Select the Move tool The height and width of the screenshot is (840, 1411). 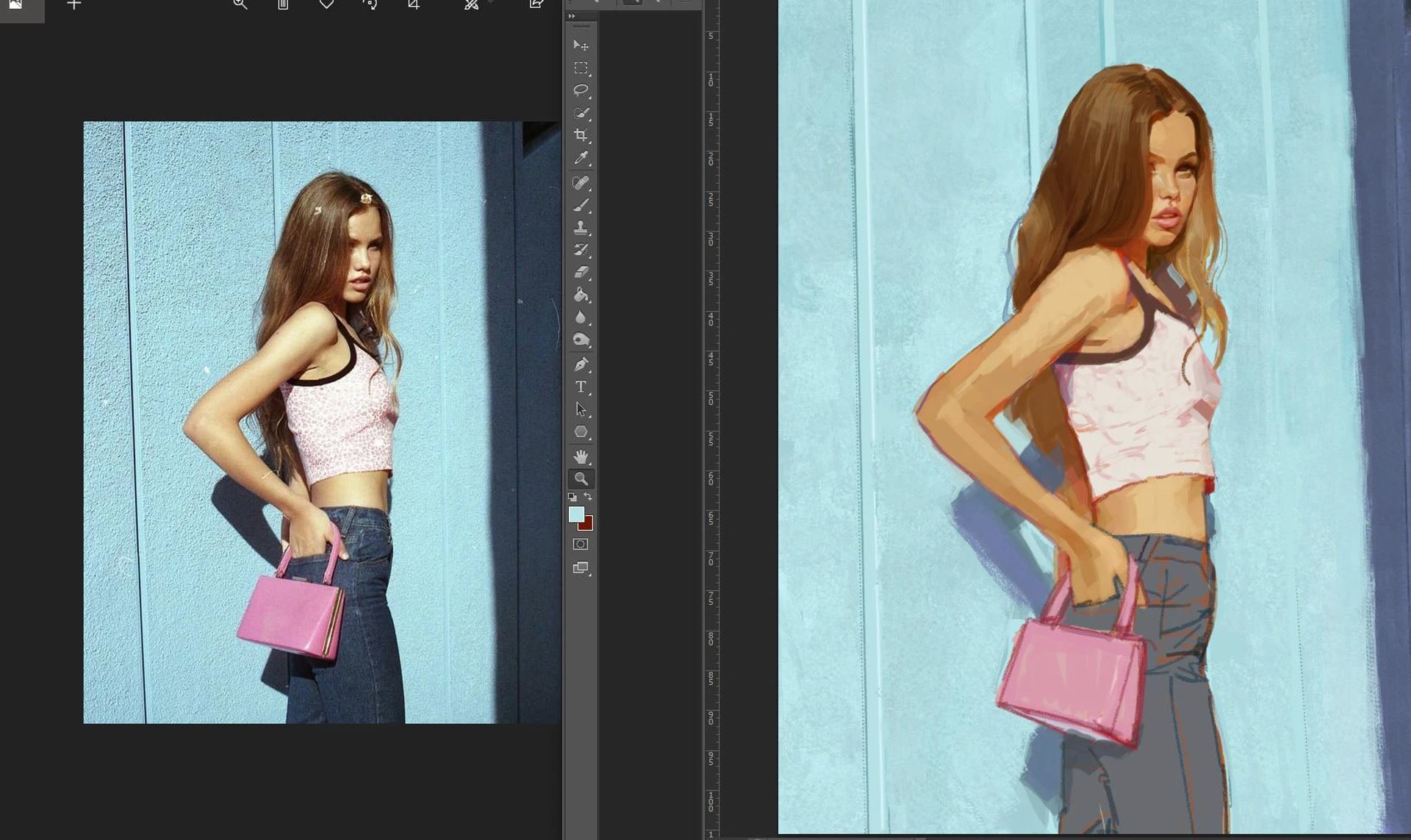tap(580, 46)
